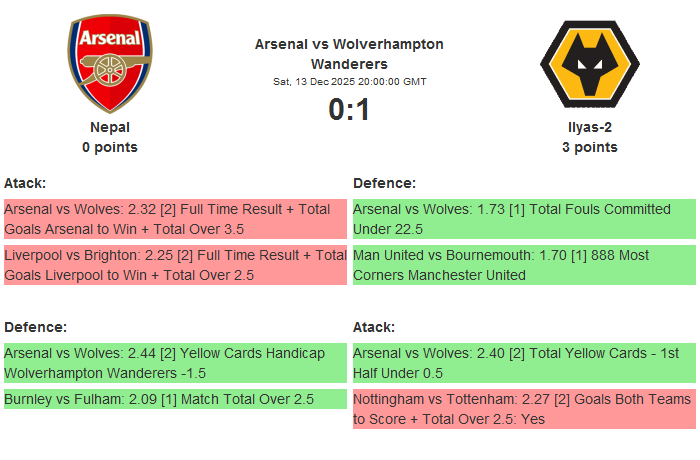Select the Yellow Cards Handicap Wolverhampton -1.5 bet
The width and height of the screenshot is (700, 460).
point(175,363)
